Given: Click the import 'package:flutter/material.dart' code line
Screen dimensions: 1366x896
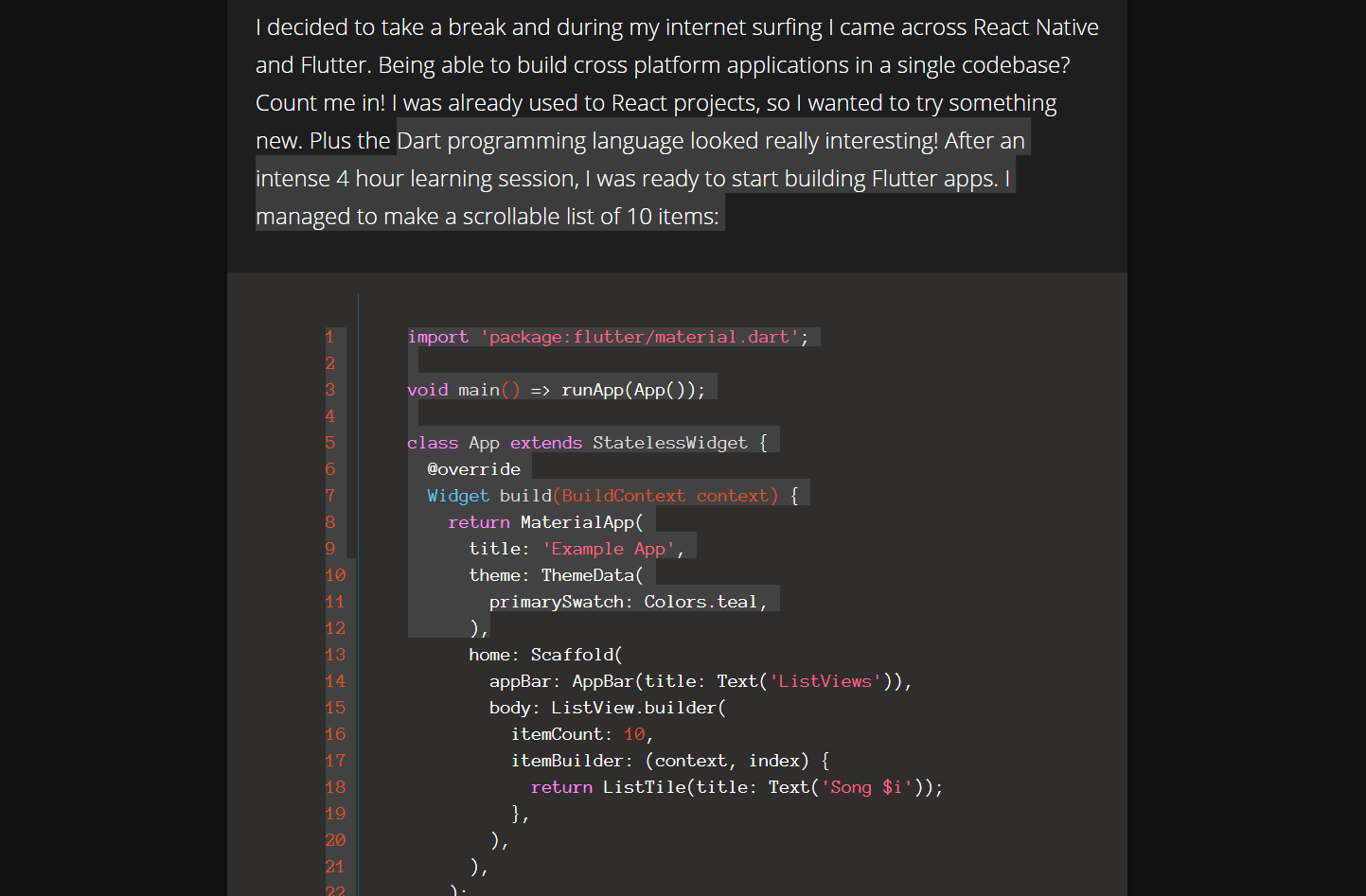Looking at the screenshot, I should point(608,337).
